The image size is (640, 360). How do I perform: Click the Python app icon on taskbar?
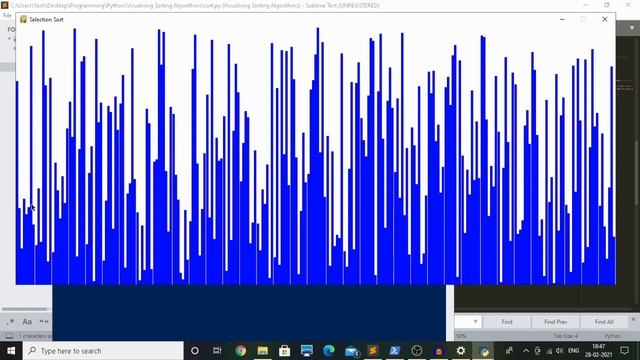(x=484, y=351)
